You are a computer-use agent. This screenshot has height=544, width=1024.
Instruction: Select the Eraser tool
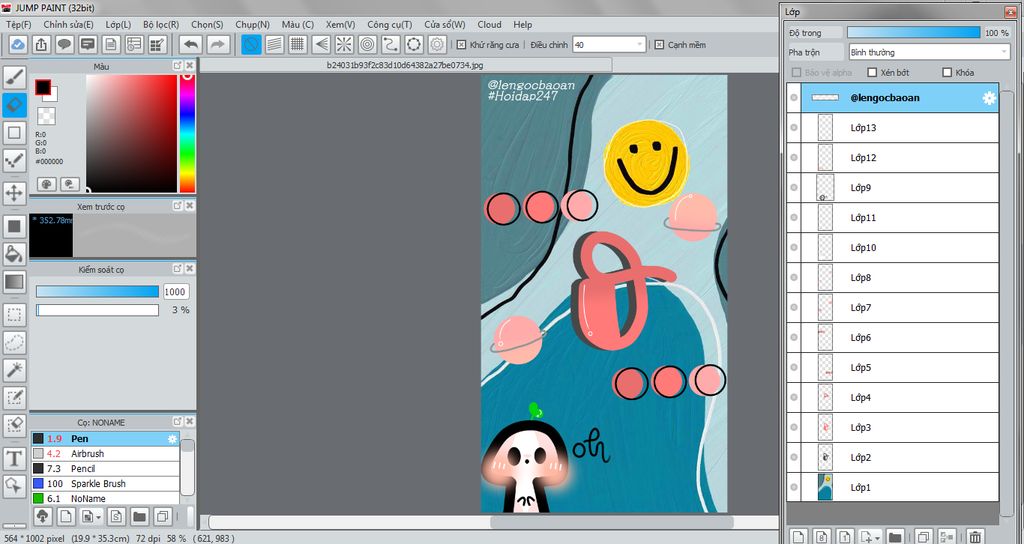pyautogui.click(x=14, y=104)
